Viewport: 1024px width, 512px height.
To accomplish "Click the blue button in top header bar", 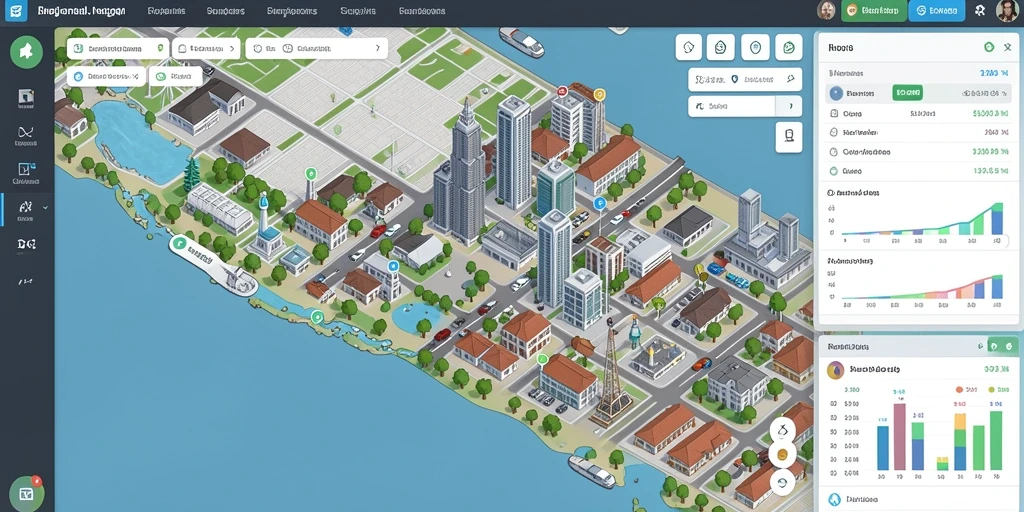I will click(936, 10).
